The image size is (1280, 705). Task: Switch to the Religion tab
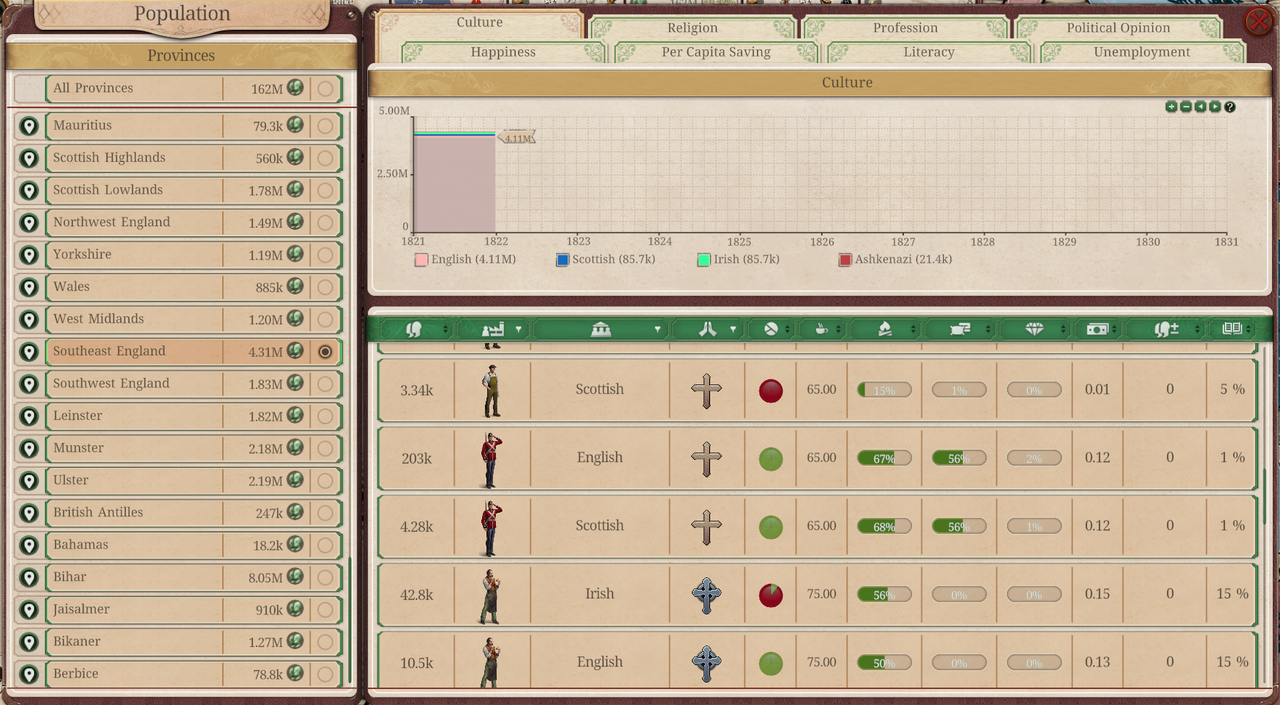[692, 28]
